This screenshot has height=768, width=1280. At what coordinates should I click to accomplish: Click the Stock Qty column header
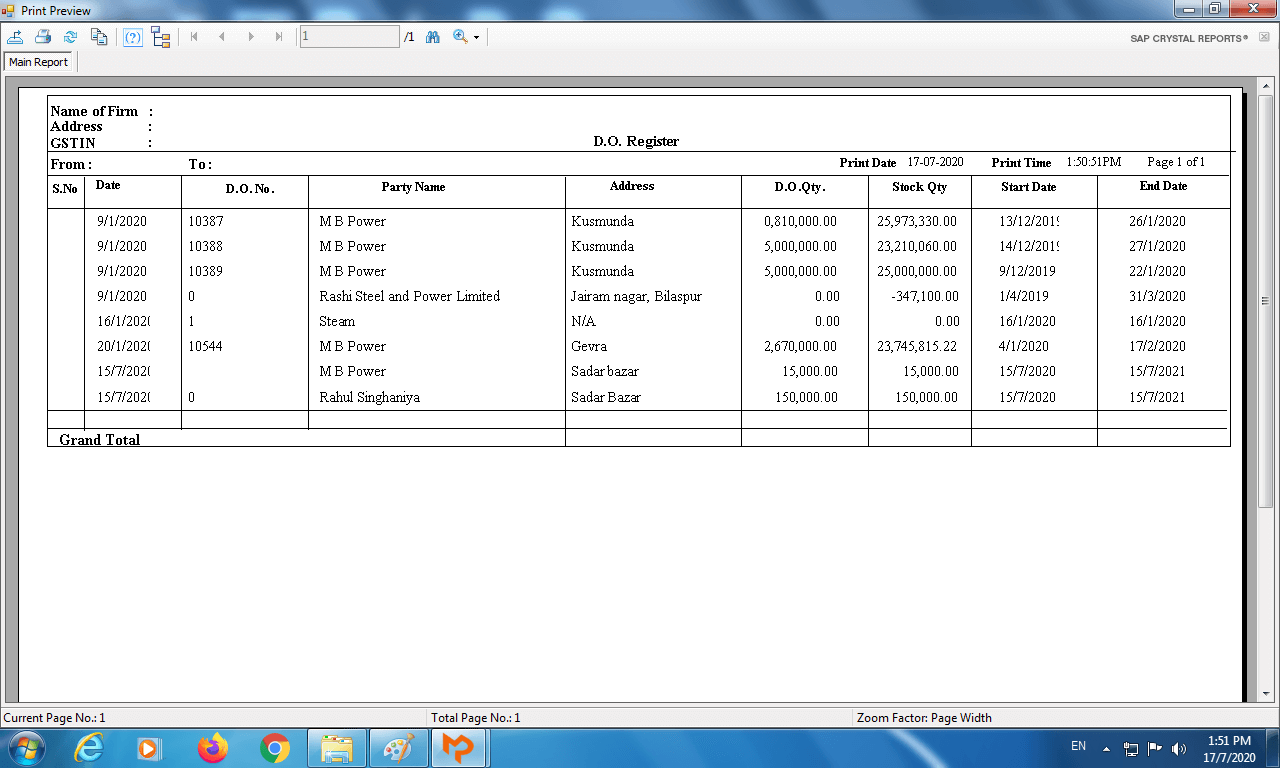(x=919, y=187)
